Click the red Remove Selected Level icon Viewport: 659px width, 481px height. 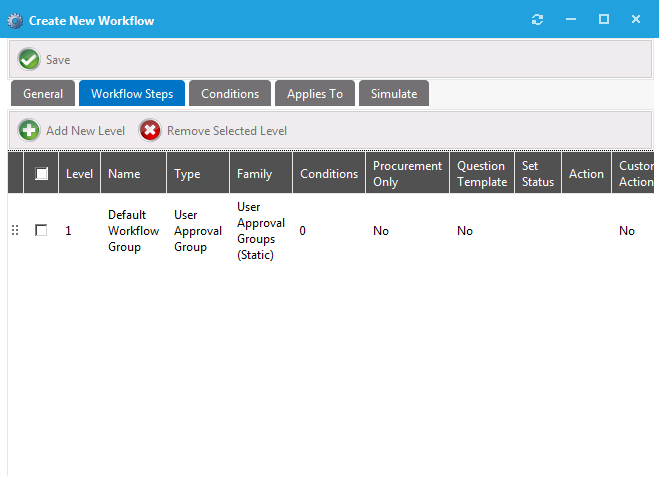[150, 130]
